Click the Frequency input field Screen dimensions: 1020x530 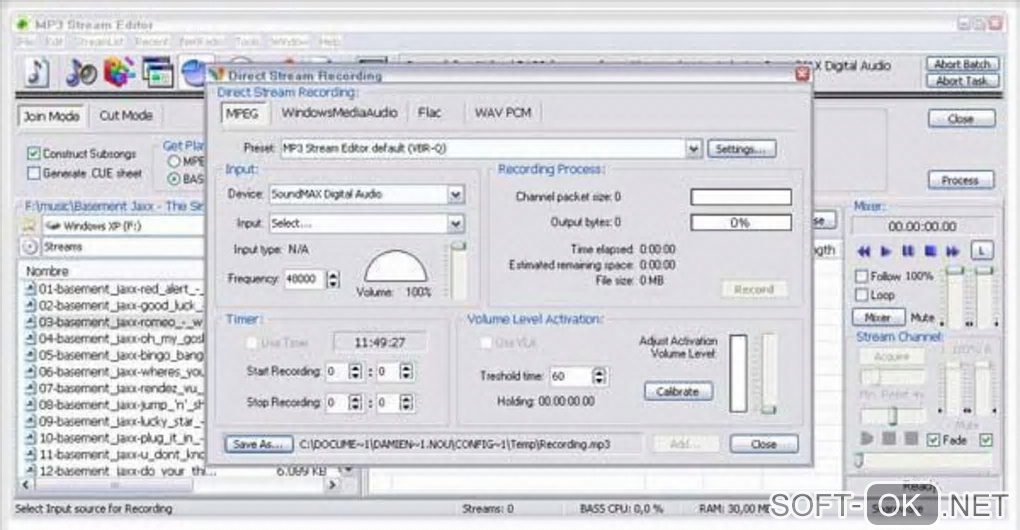(x=304, y=279)
